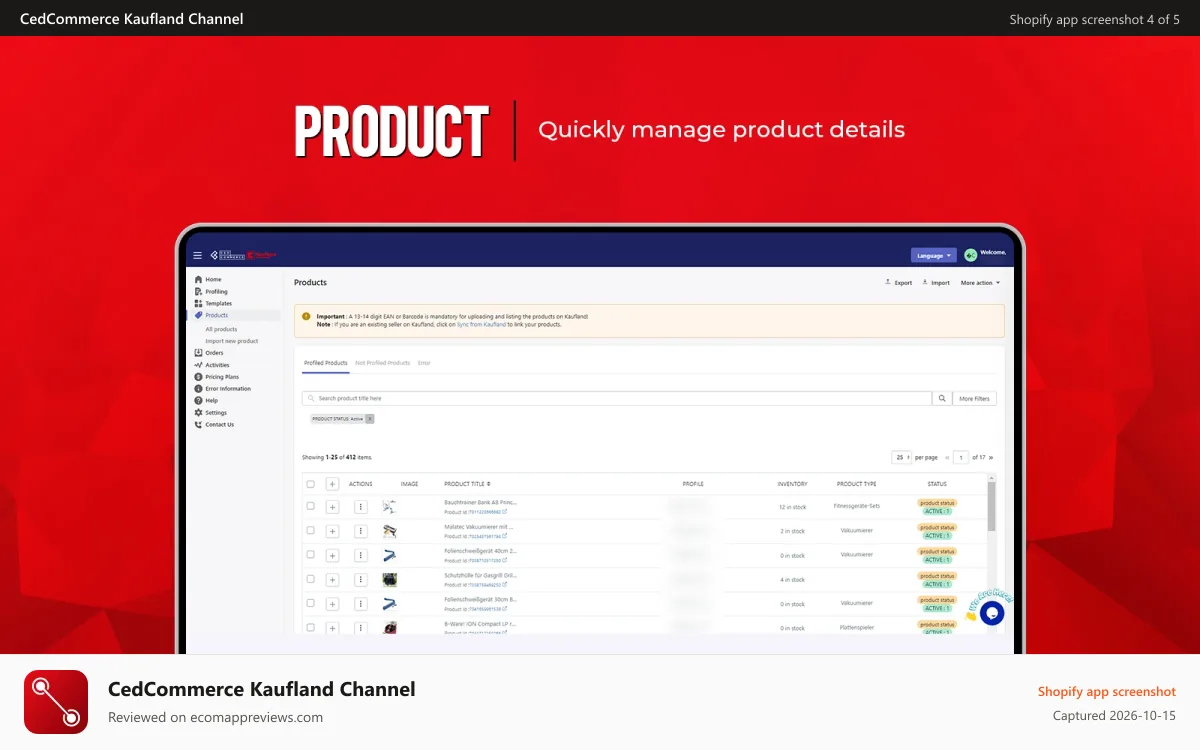Click the More Filters button

tap(974, 398)
